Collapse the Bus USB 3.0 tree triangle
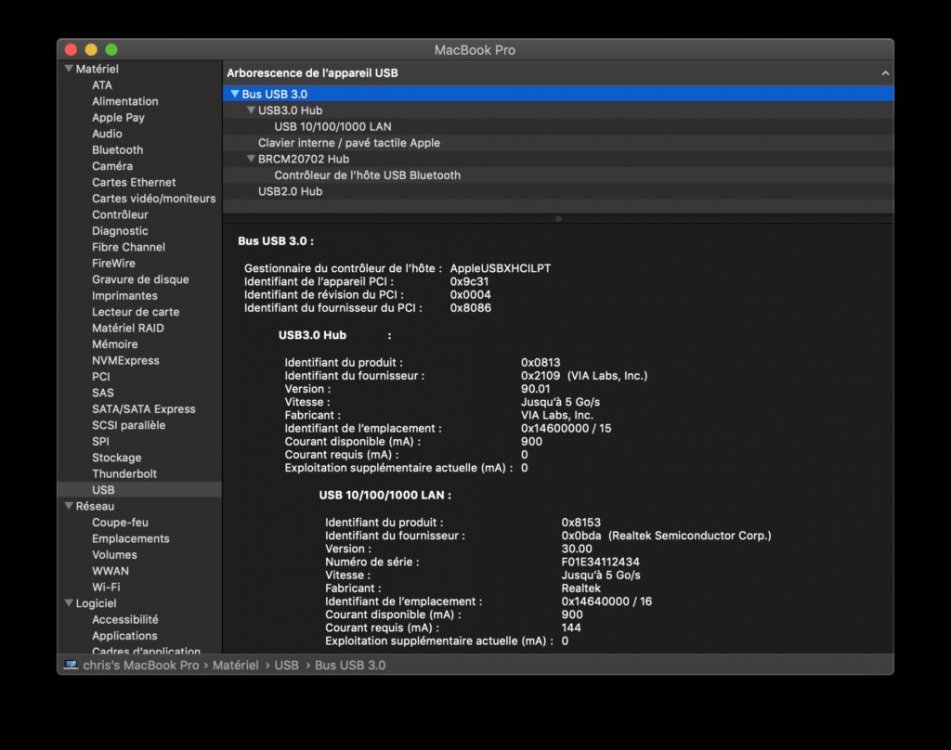 point(235,94)
